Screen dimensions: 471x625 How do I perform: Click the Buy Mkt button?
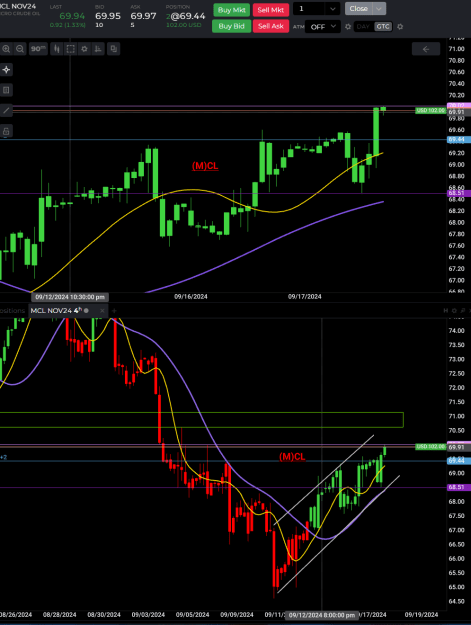click(x=232, y=10)
